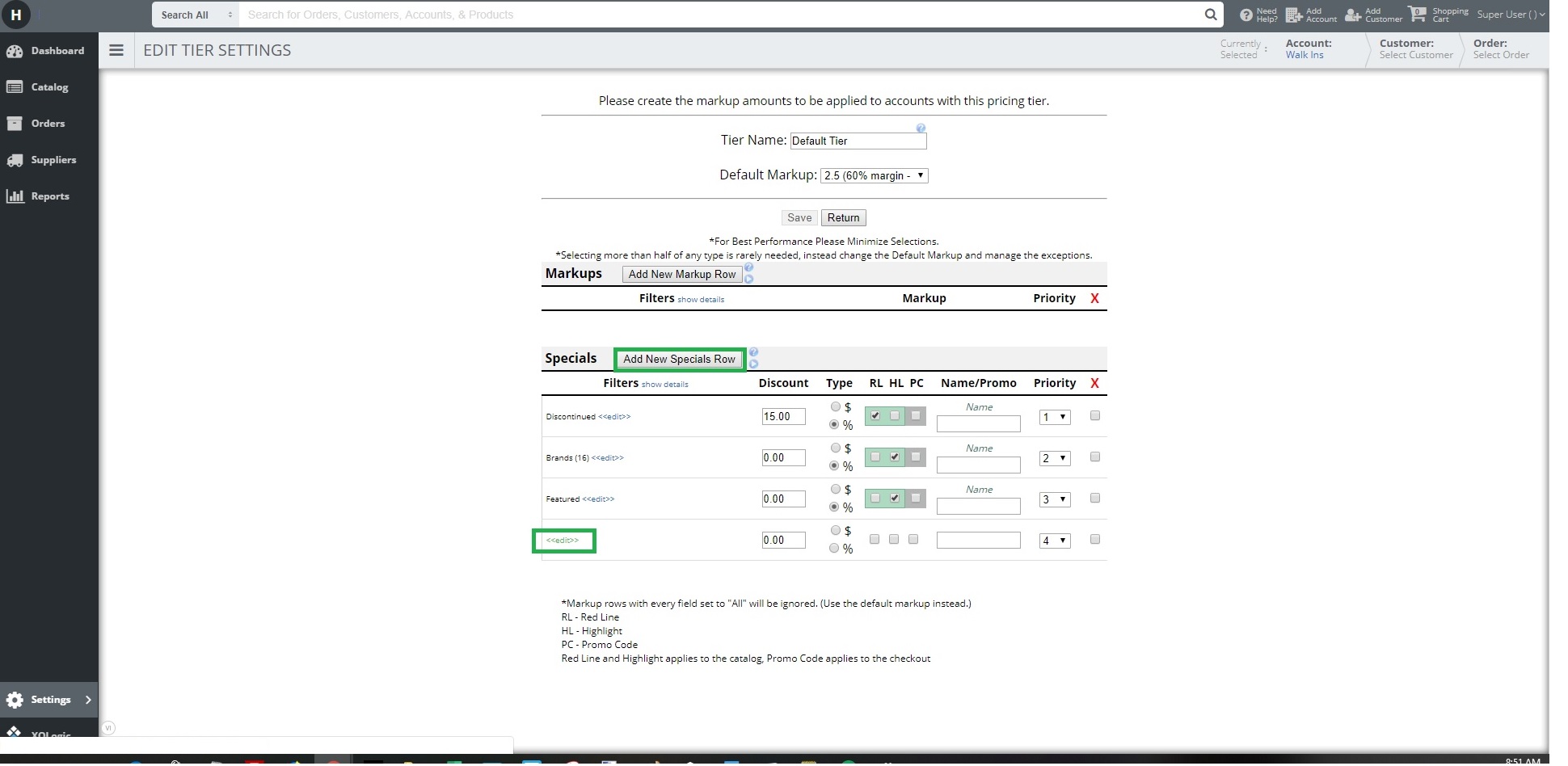Open the Settings menu item
The image size is (1568, 766).
click(x=50, y=700)
